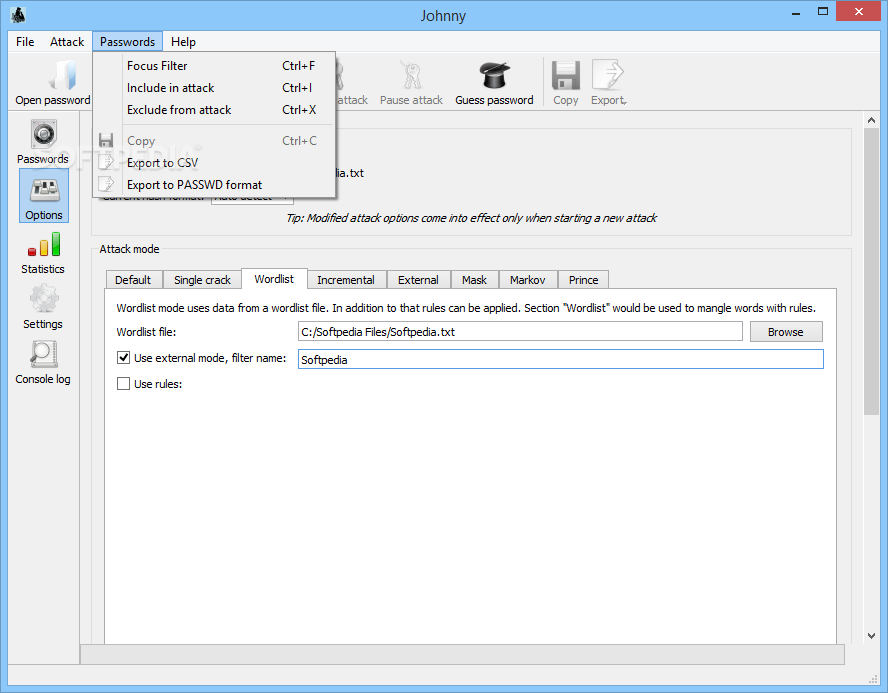
Task: Click Pause attack toolbar icon
Action: pyautogui.click(x=411, y=83)
